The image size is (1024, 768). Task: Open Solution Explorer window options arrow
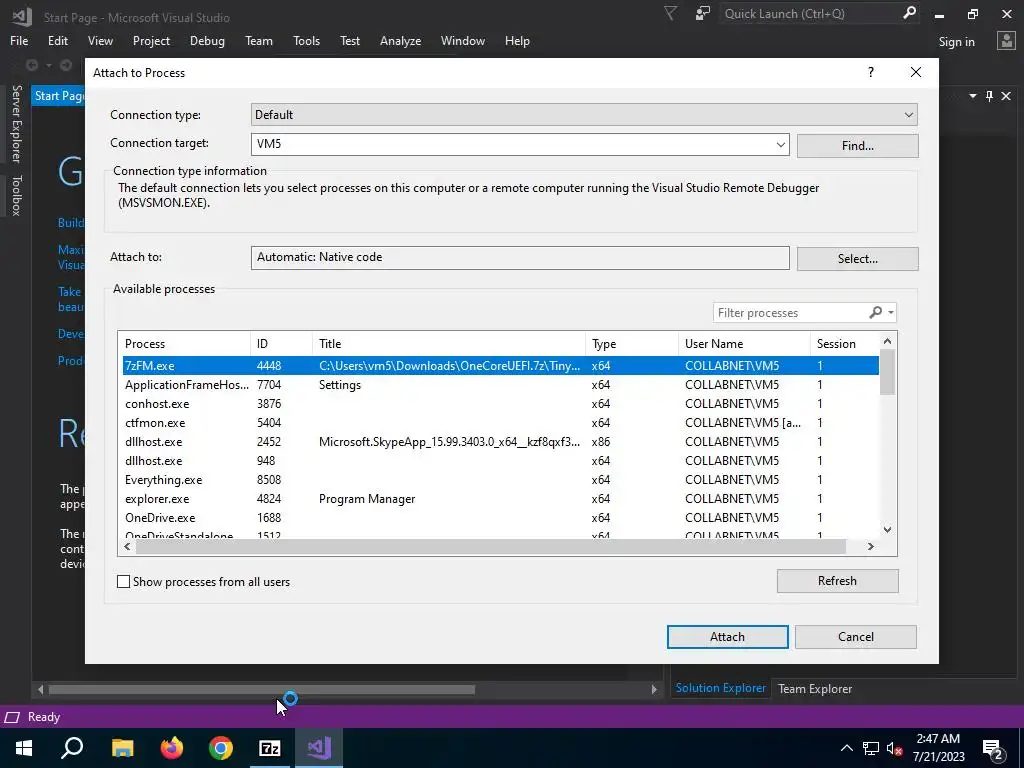(972, 96)
